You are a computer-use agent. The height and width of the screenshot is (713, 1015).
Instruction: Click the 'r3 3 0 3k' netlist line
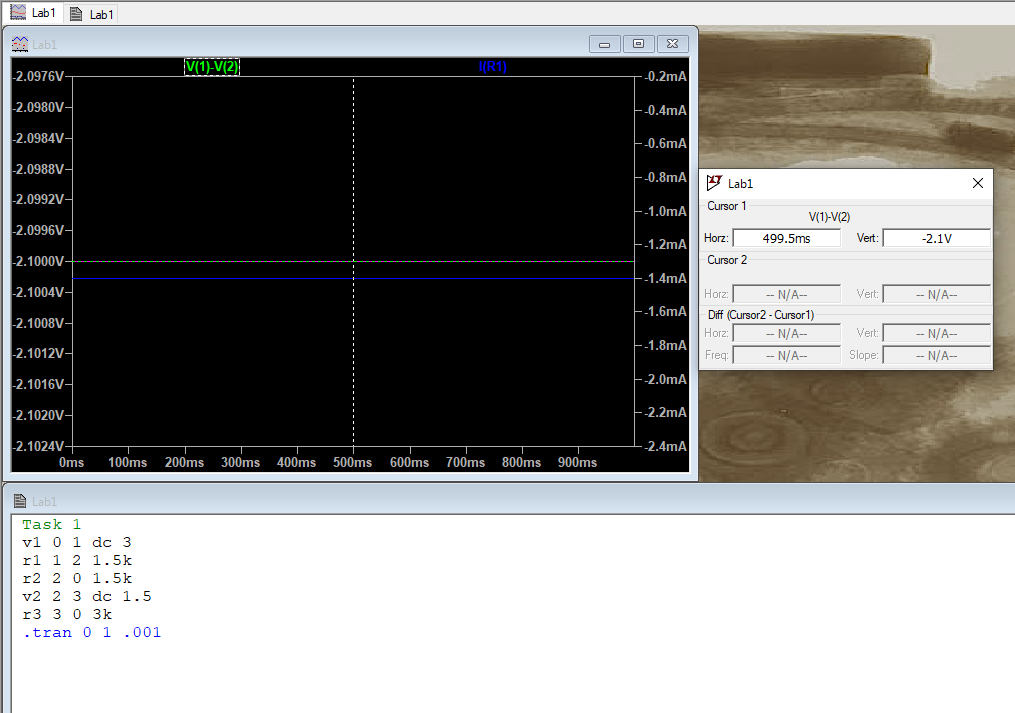(67, 614)
